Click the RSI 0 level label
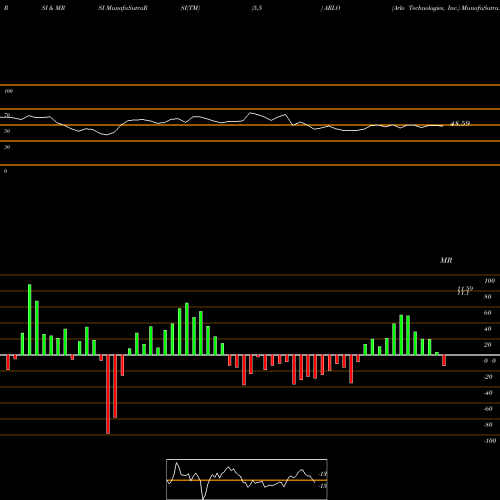 (5, 171)
